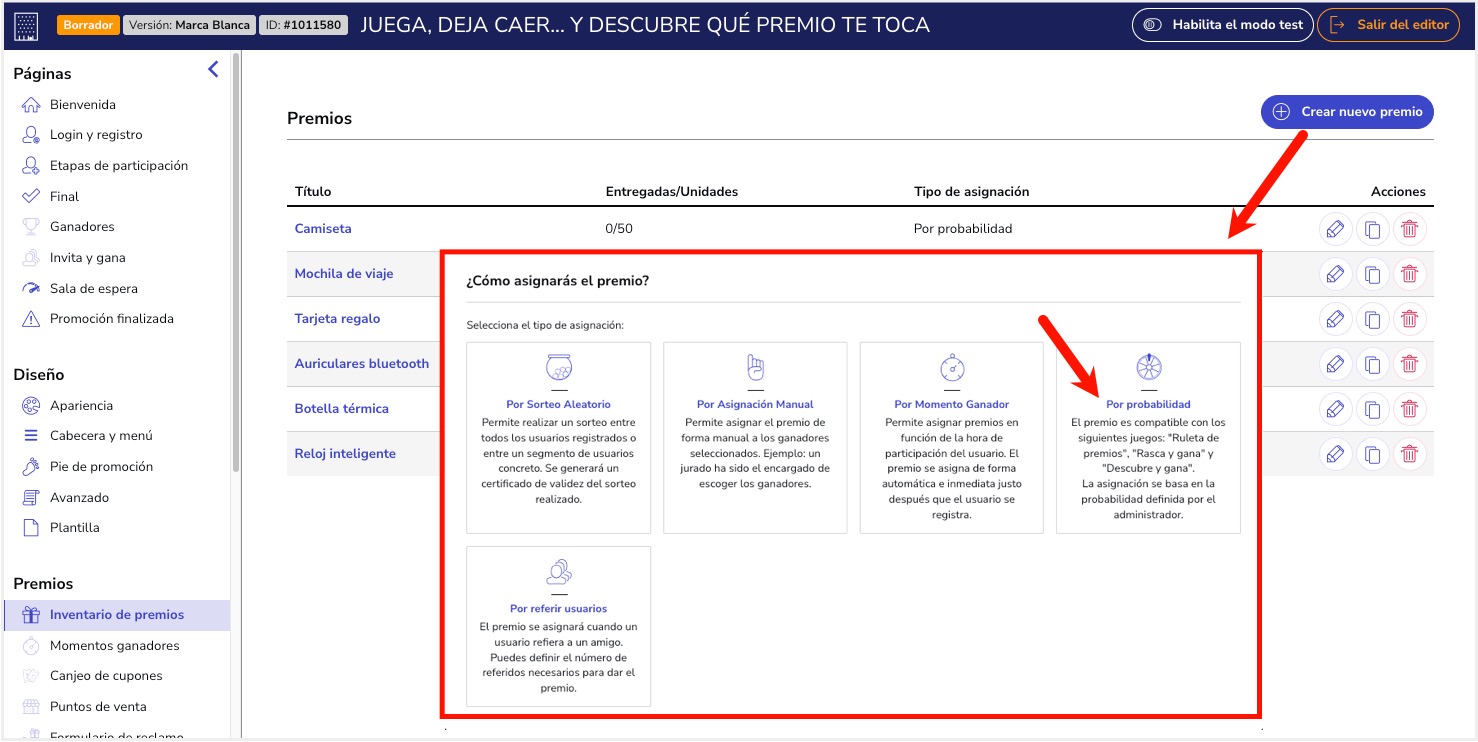Viewport: 1478px width, 742px height.
Task: Open the Ganadores page
Action: [x=83, y=226]
